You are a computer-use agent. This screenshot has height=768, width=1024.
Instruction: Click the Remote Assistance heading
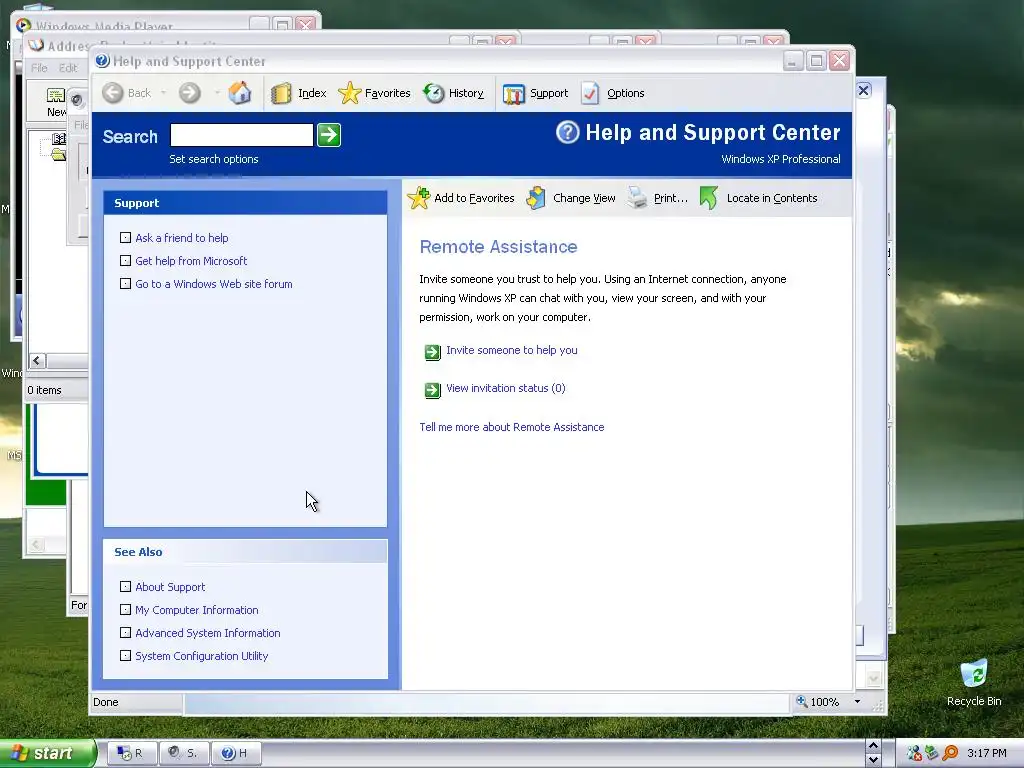(498, 247)
